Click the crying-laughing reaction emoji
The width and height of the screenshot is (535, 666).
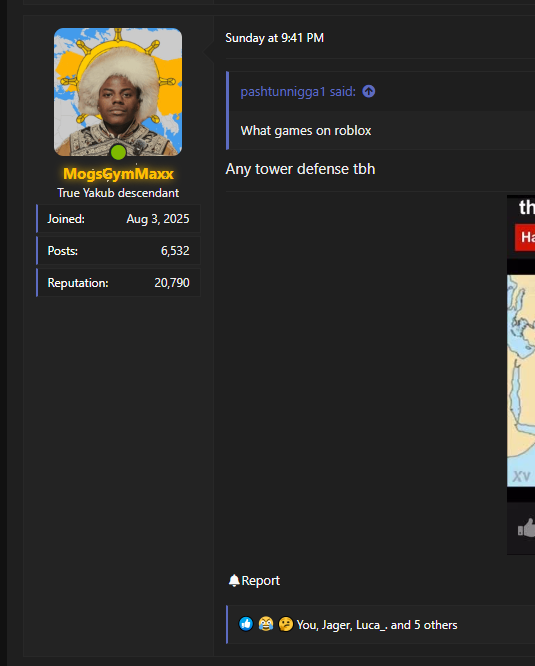[266, 624]
